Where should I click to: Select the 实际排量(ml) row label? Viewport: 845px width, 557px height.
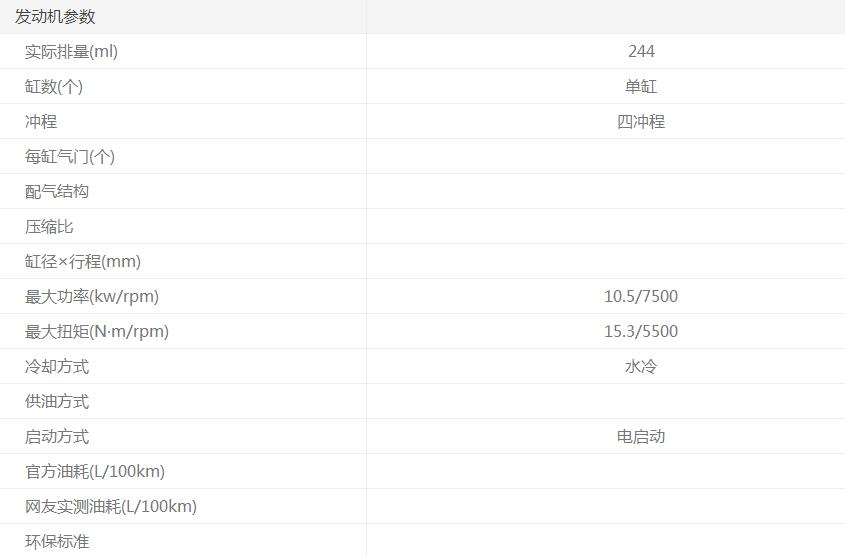[71, 52]
